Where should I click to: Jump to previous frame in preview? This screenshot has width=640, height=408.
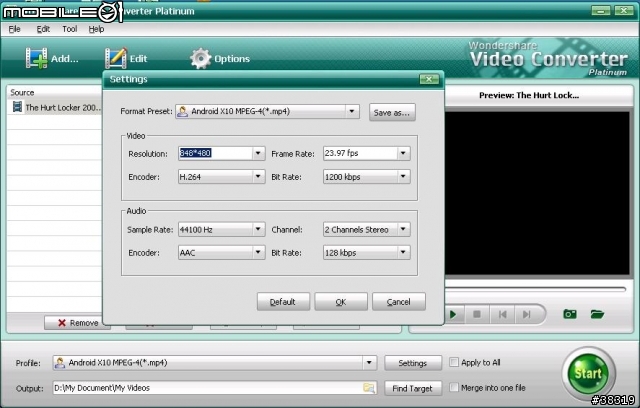pyautogui.click(x=502, y=314)
